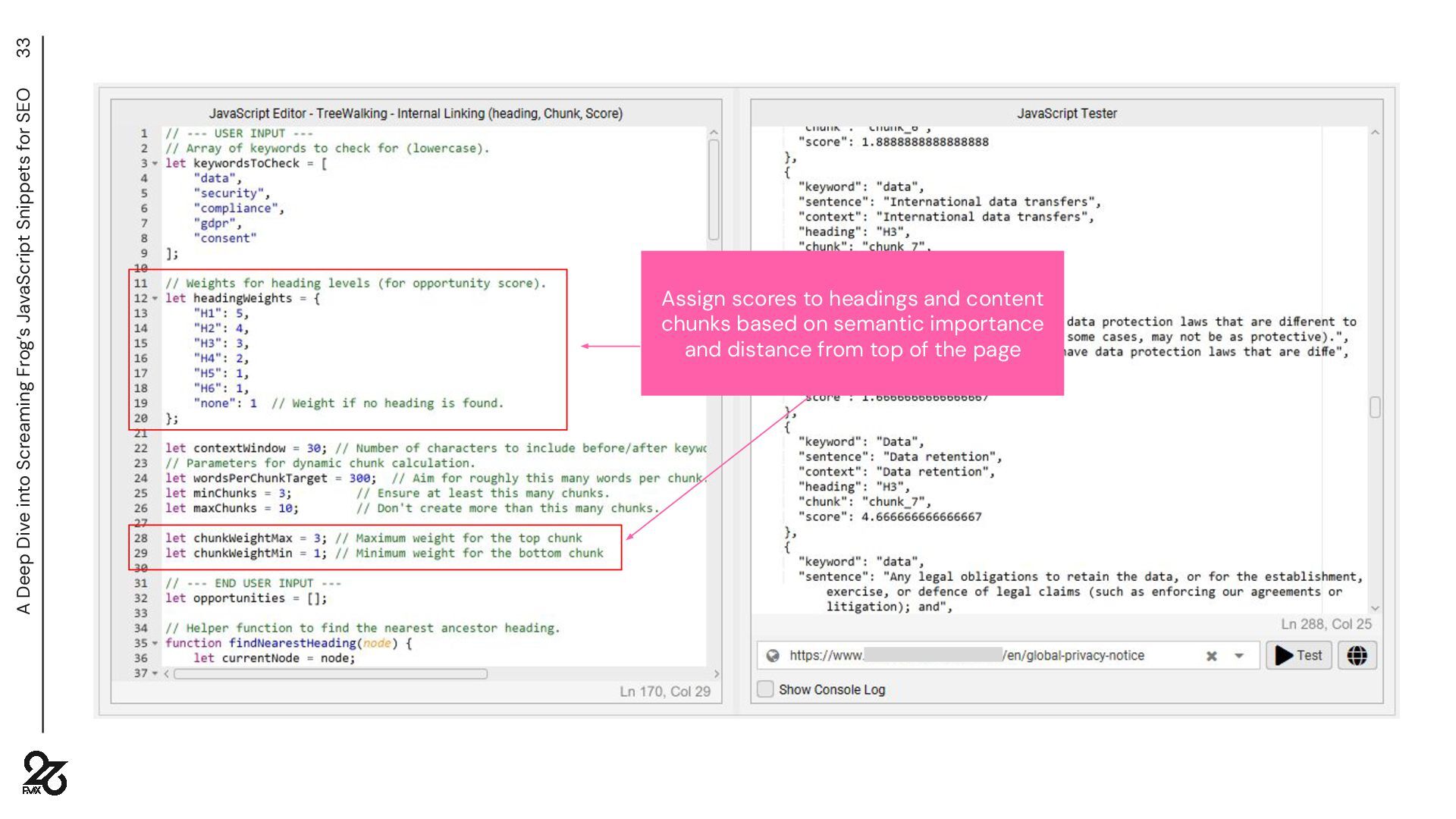Image resolution: width=1456 pixels, height=819 pixels.
Task: Click the chunkWeightMin = 1 line
Action: point(384,554)
